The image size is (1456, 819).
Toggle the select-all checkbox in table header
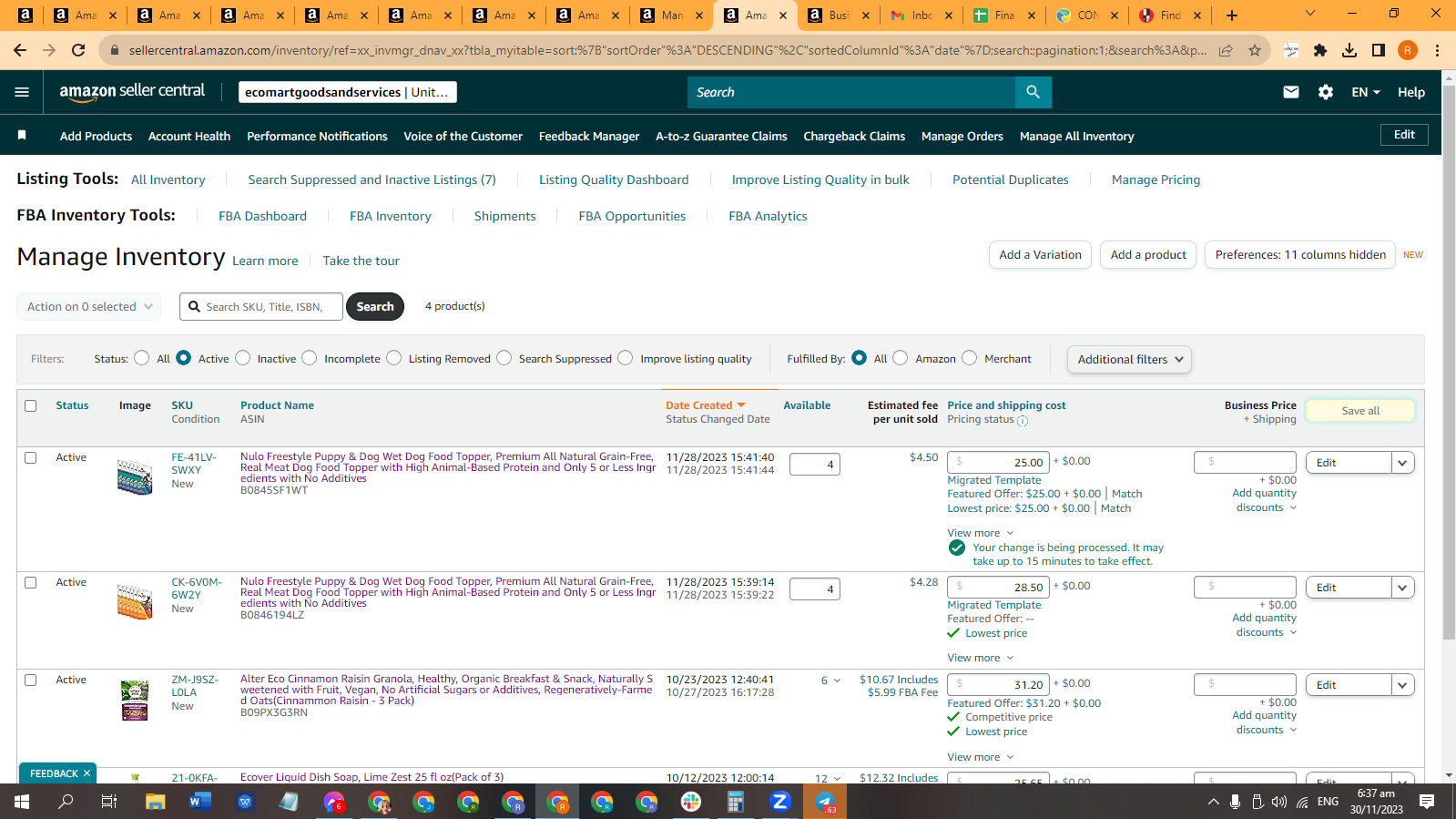point(31,405)
